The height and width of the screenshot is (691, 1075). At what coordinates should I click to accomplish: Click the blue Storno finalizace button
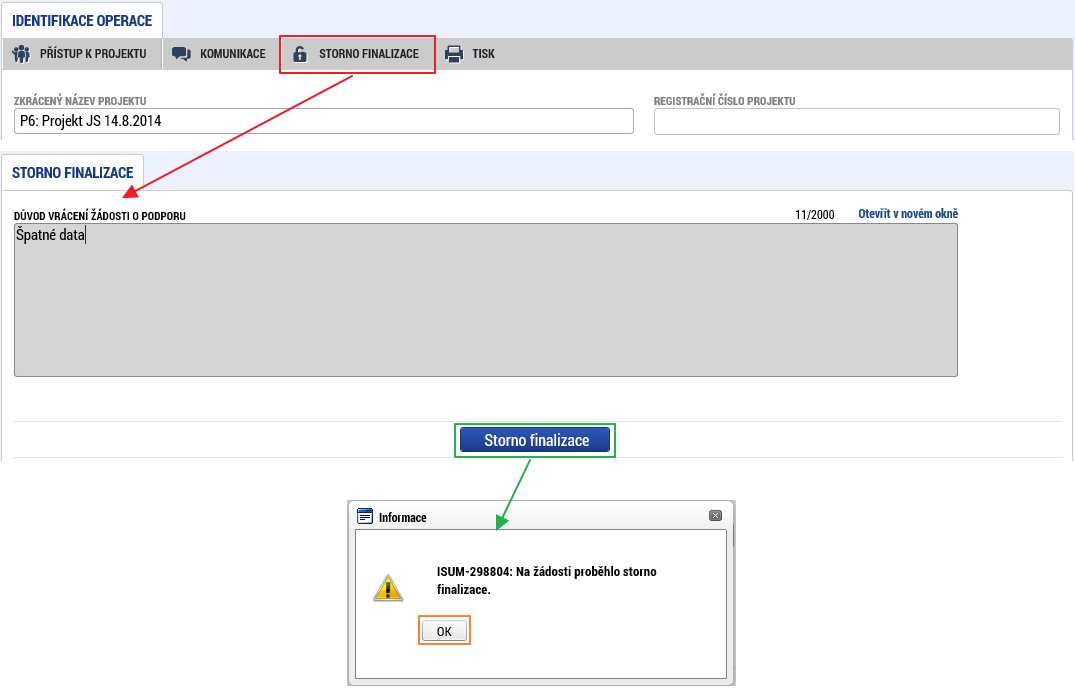tap(535, 440)
